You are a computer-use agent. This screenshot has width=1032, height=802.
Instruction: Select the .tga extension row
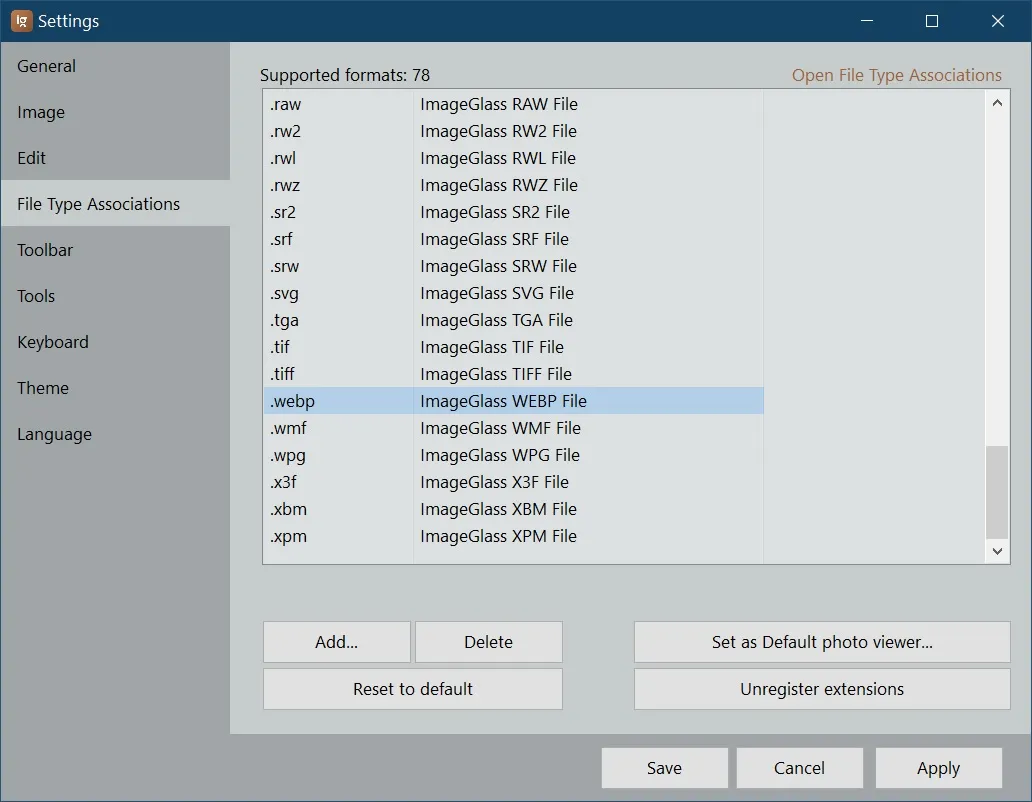[513, 320]
